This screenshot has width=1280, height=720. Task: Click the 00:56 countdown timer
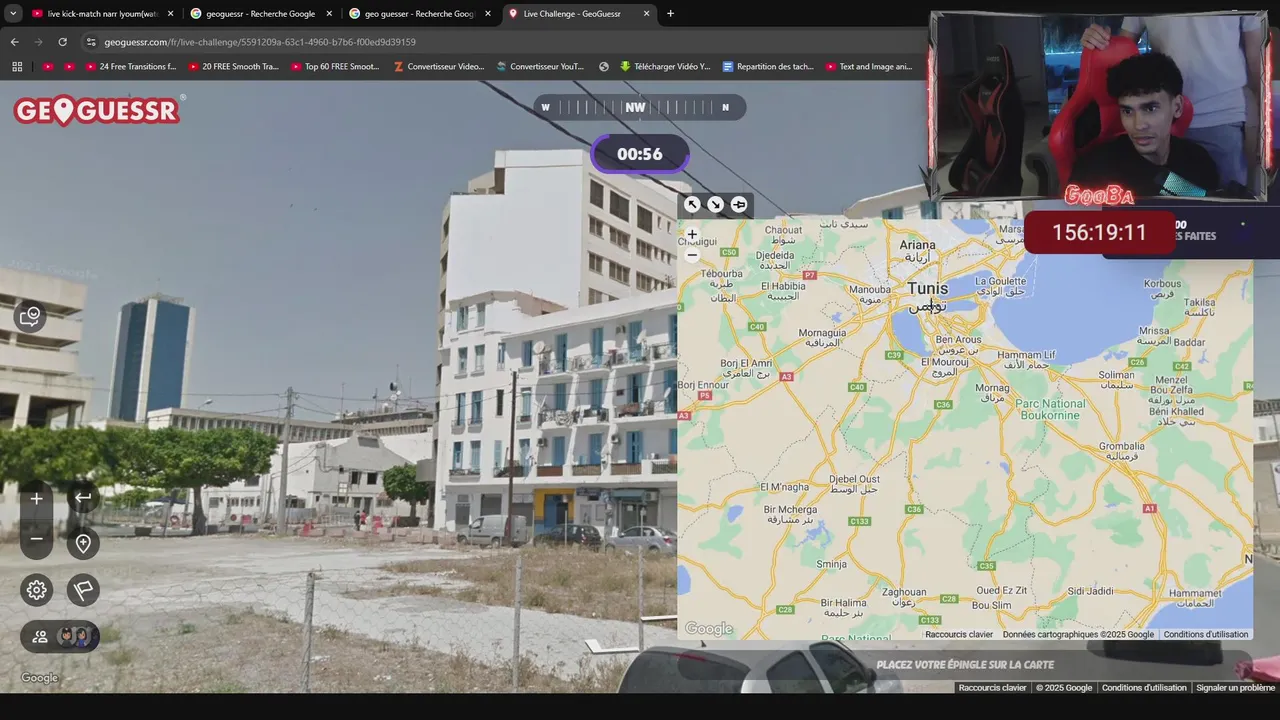click(x=640, y=154)
